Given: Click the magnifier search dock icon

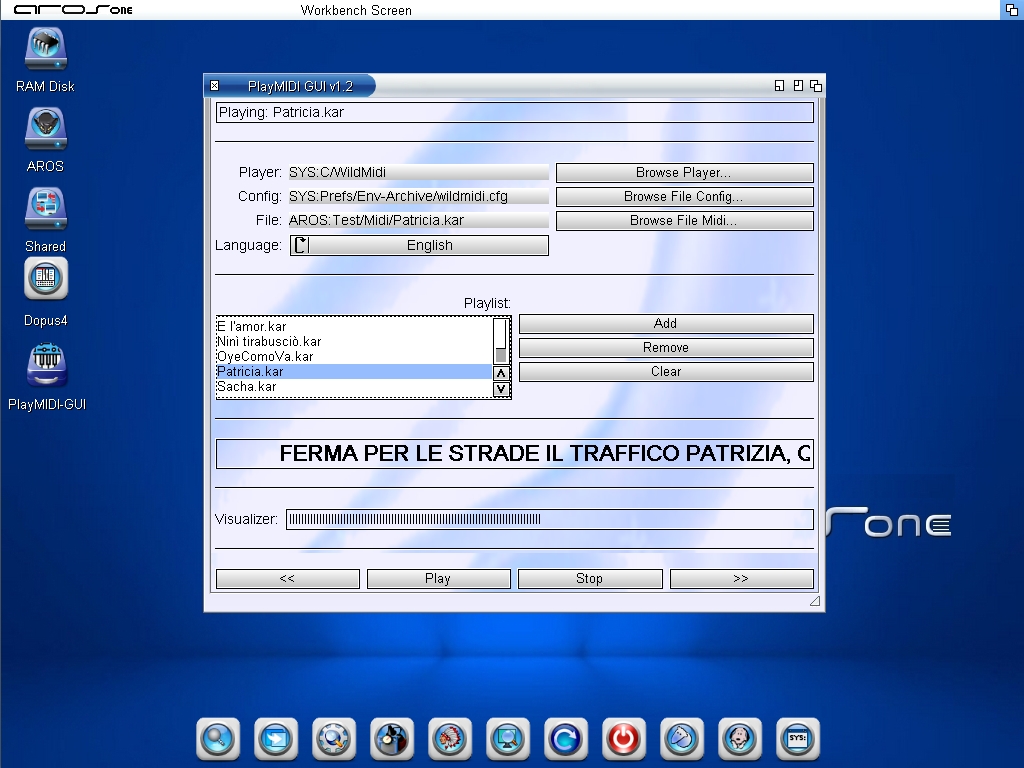Looking at the screenshot, I should point(218,739).
